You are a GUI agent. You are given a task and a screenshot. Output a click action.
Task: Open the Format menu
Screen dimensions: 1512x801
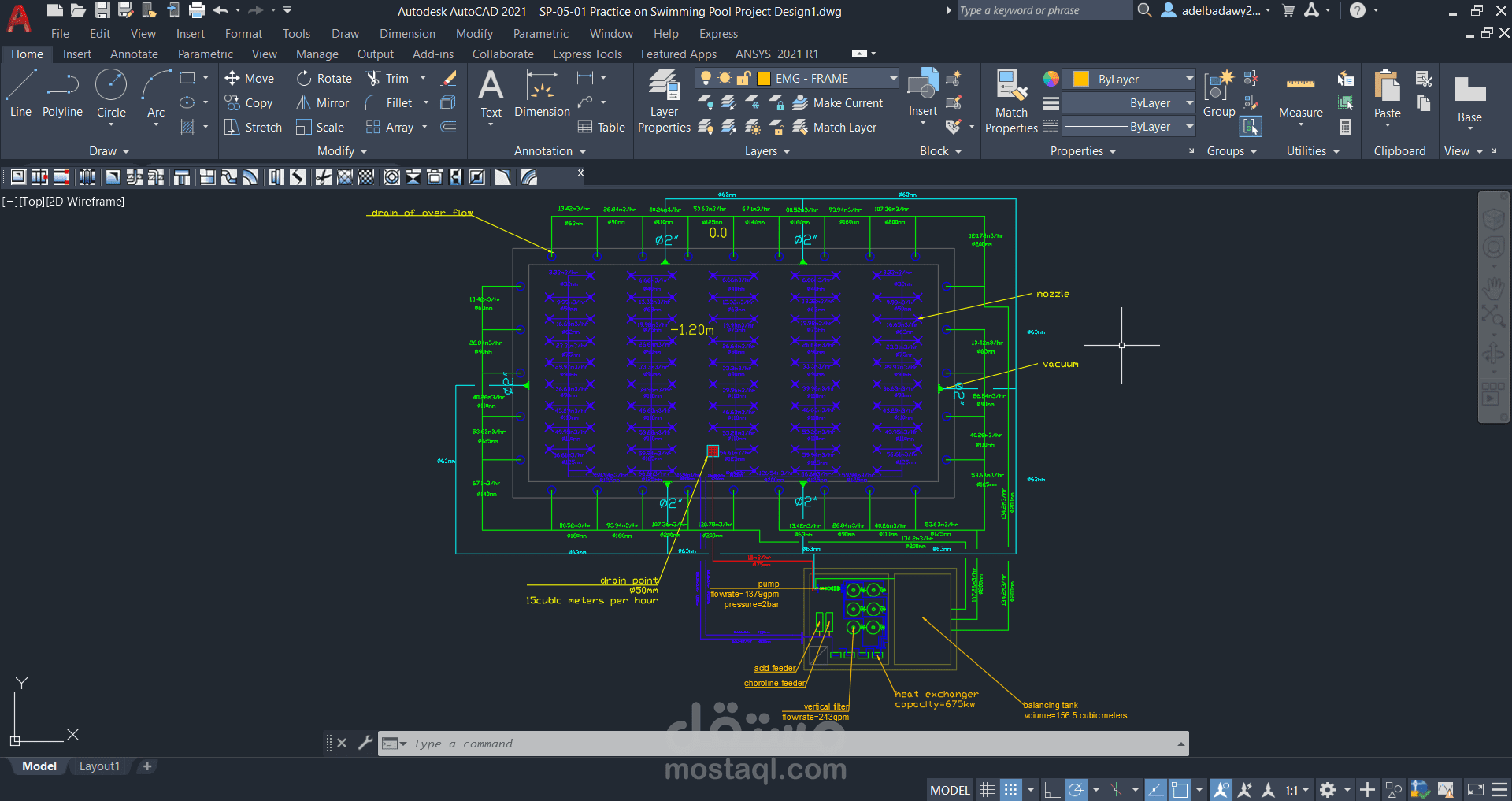(x=243, y=34)
